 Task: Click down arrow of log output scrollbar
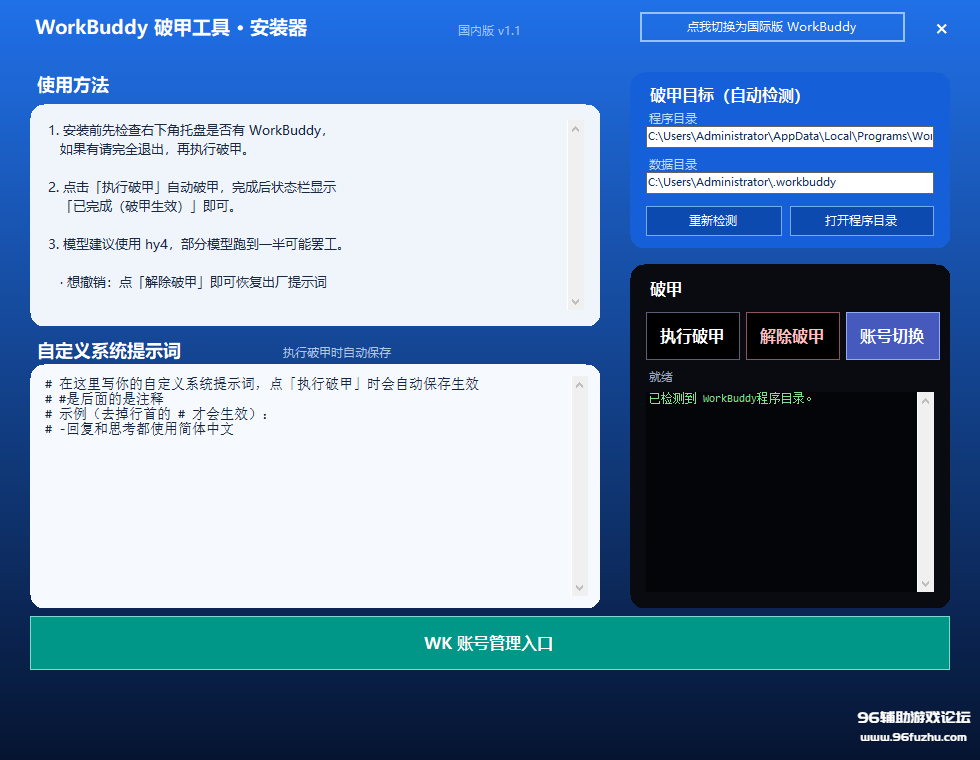tap(925, 584)
